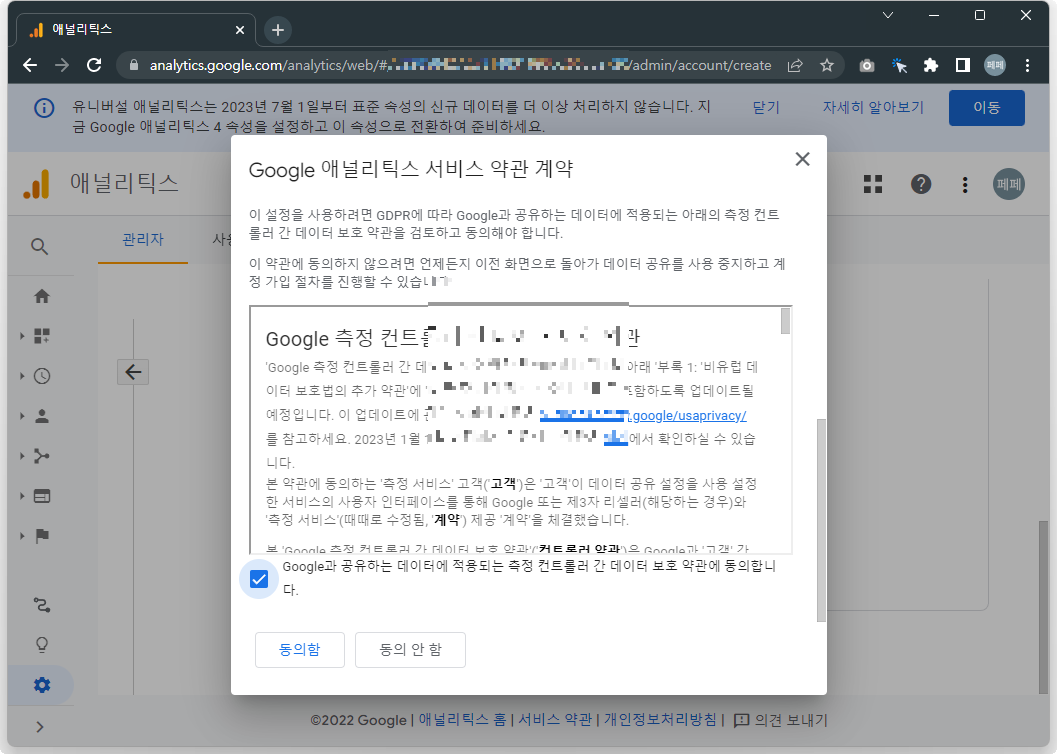Open the flag icon in the left sidebar
Screen dimensions: 1057x754
(x=40, y=536)
